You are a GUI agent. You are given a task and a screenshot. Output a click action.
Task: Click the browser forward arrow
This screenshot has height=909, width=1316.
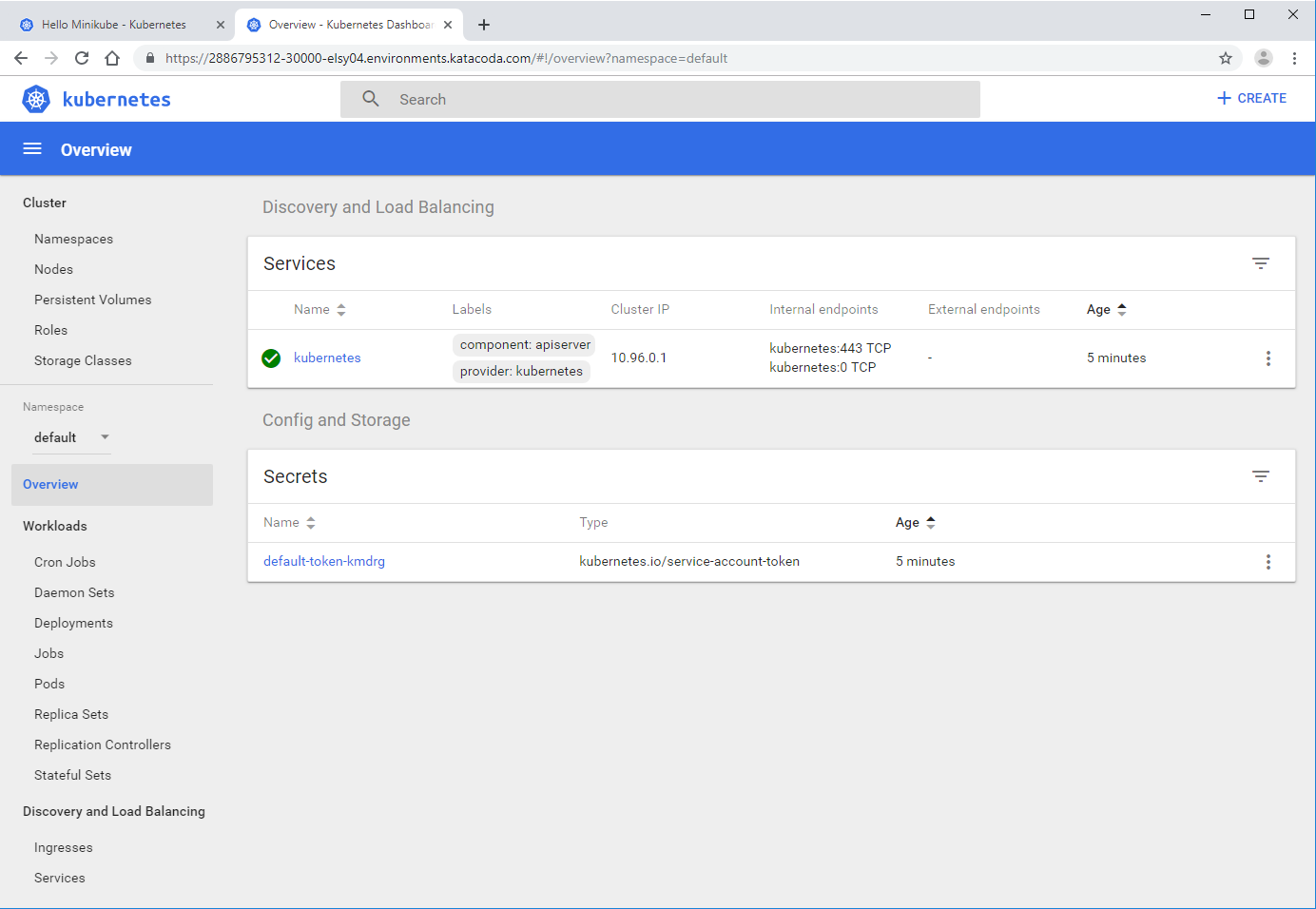pyautogui.click(x=51, y=58)
